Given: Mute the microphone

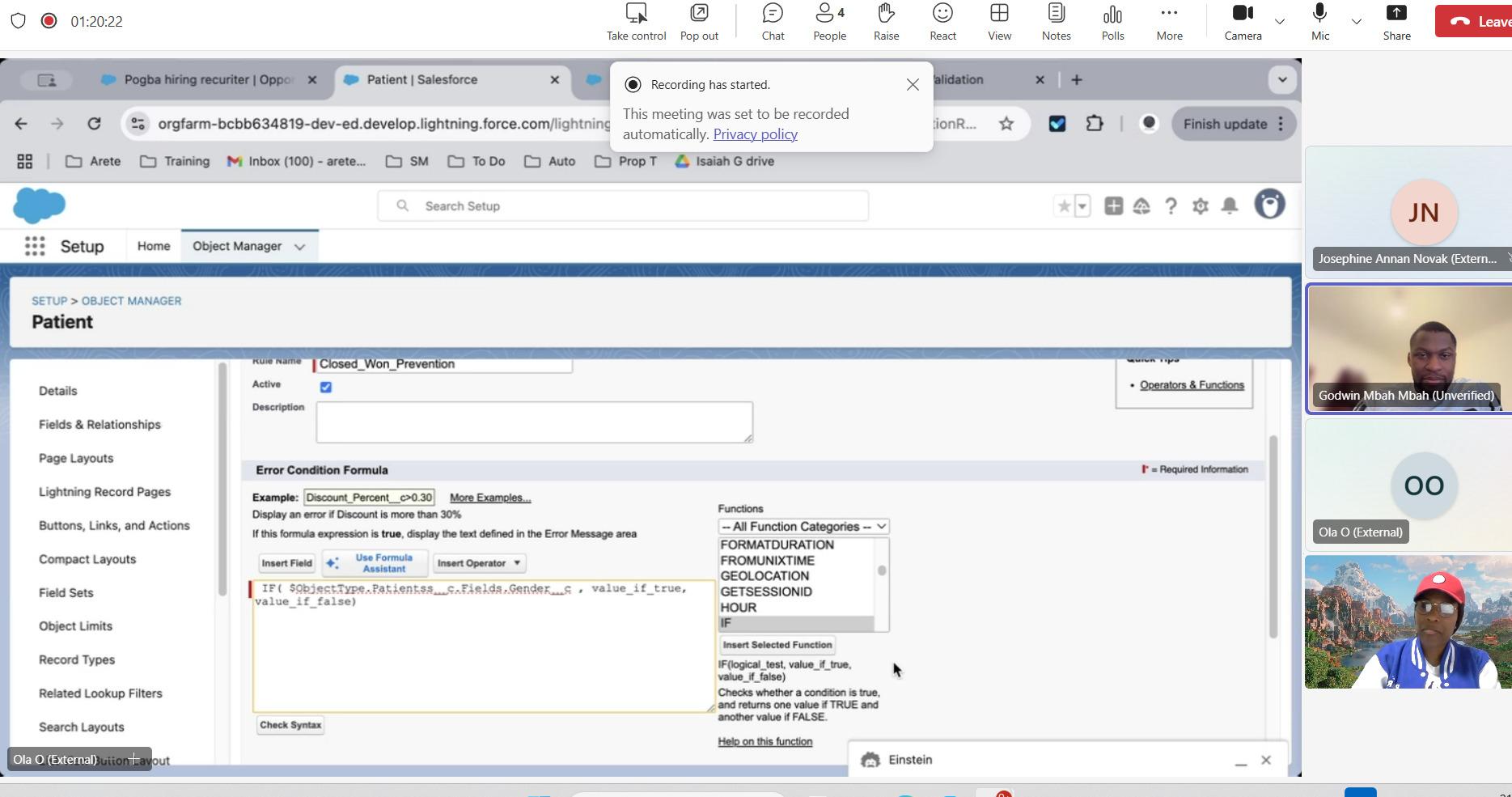Looking at the screenshot, I should coord(1319,21).
